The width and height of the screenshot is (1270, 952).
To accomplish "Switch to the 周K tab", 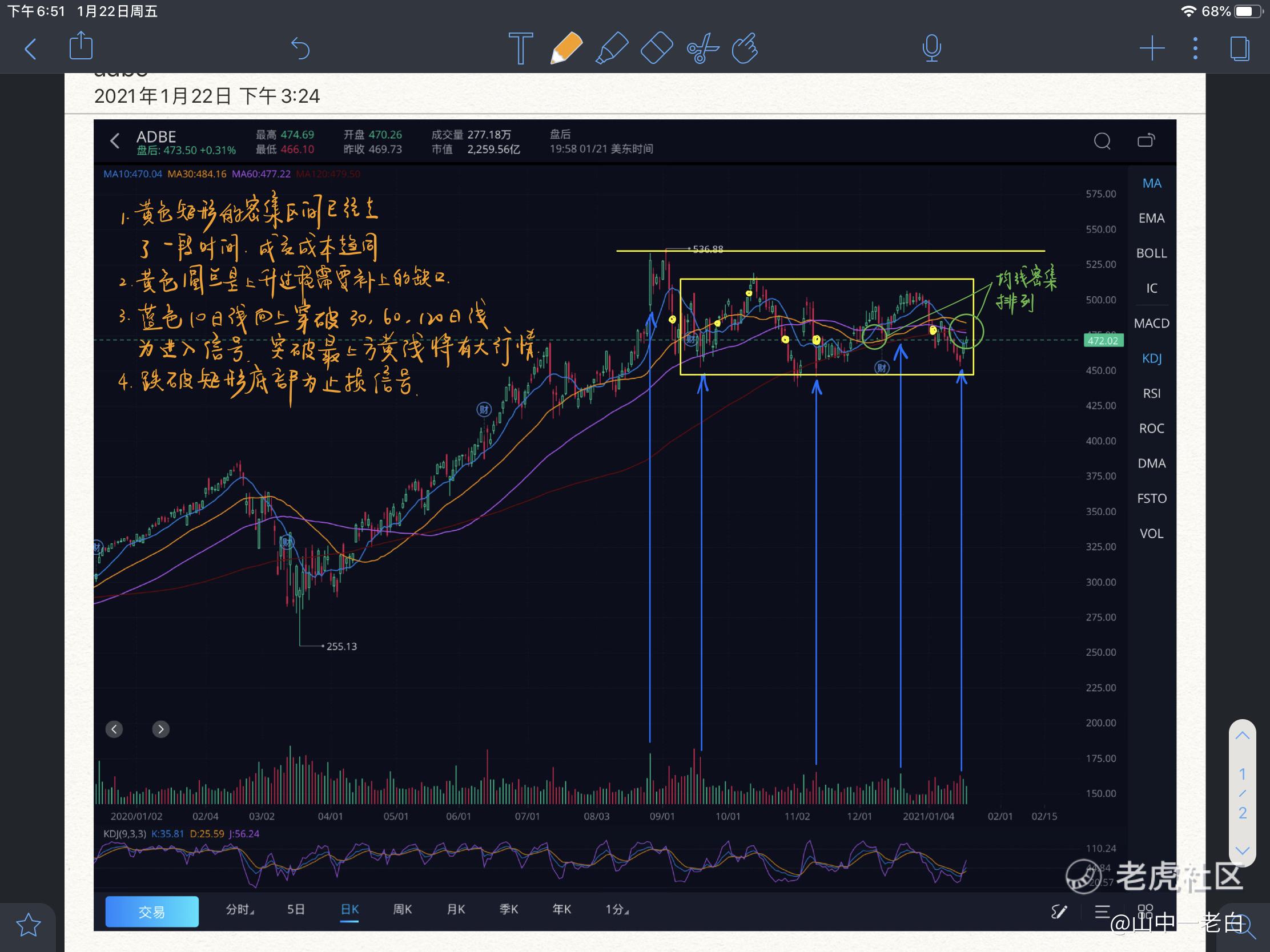I will [x=402, y=910].
